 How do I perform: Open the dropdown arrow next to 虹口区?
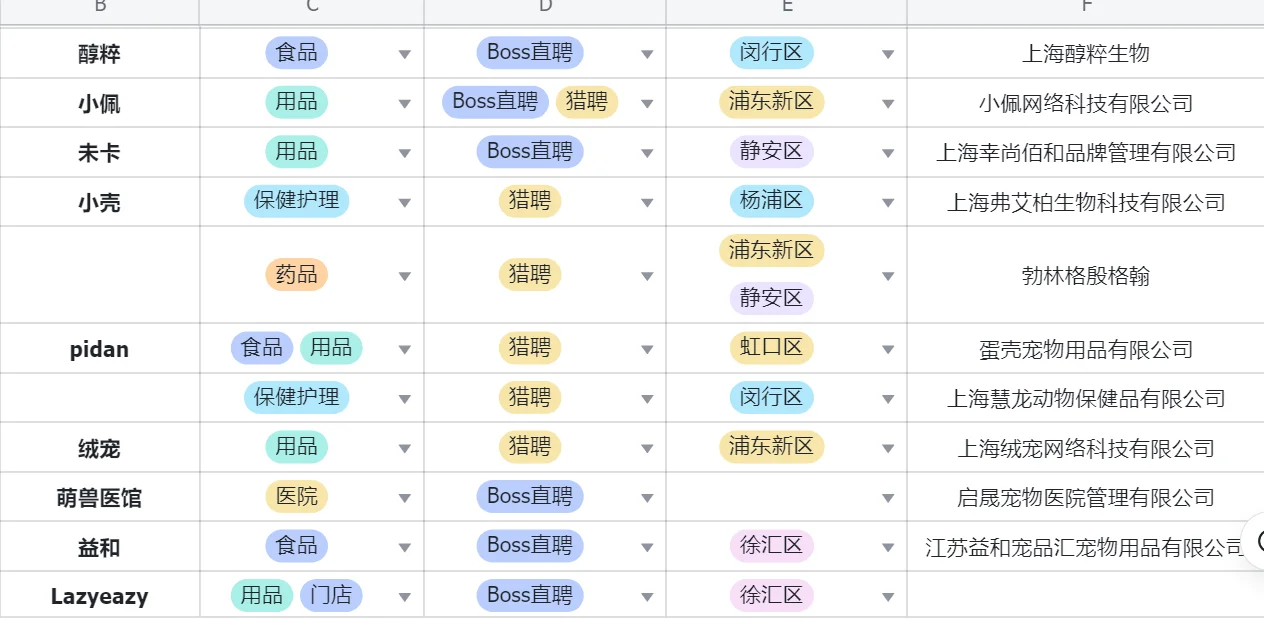click(x=887, y=350)
